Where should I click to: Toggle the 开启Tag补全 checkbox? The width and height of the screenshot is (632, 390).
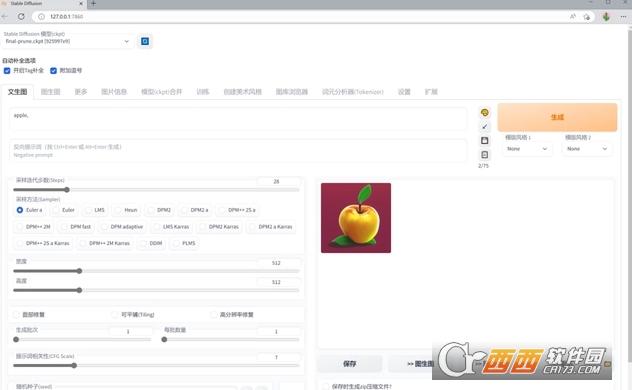7,71
